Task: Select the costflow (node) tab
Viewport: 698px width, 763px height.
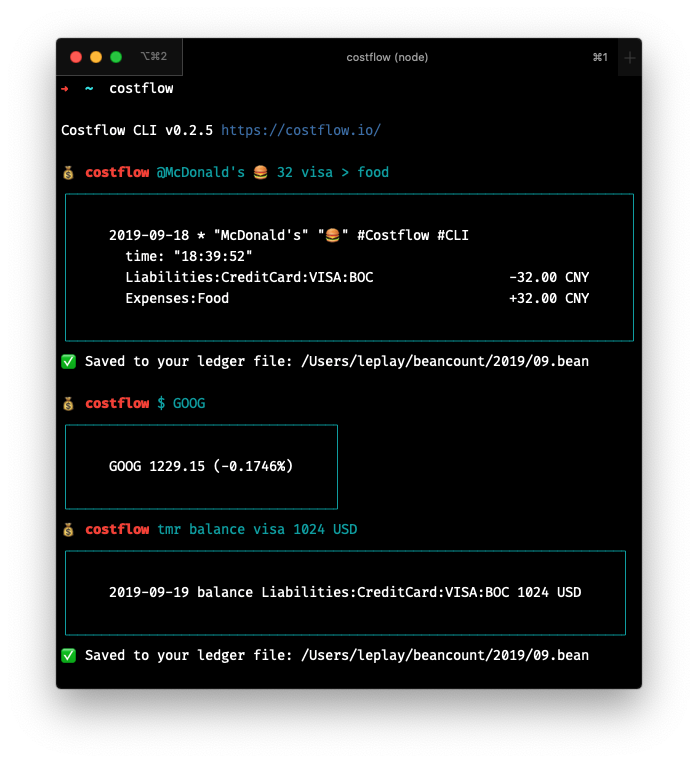Action: (x=387, y=57)
